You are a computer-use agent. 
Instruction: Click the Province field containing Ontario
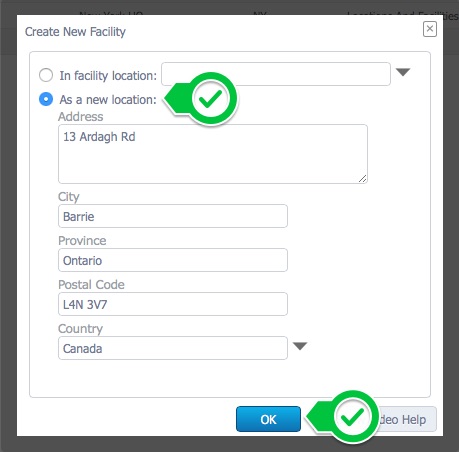click(x=173, y=260)
